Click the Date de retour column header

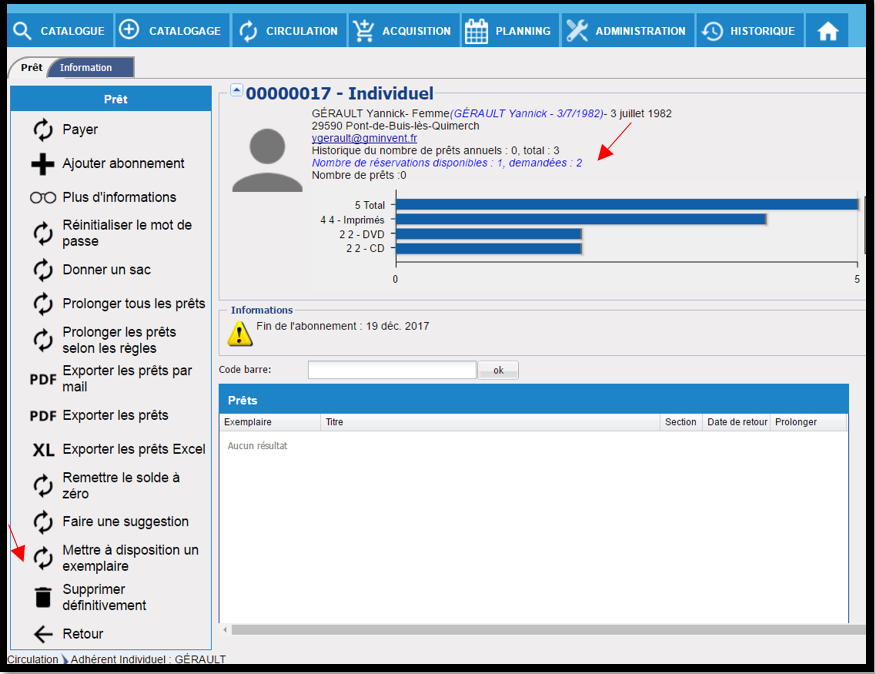pos(737,422)
